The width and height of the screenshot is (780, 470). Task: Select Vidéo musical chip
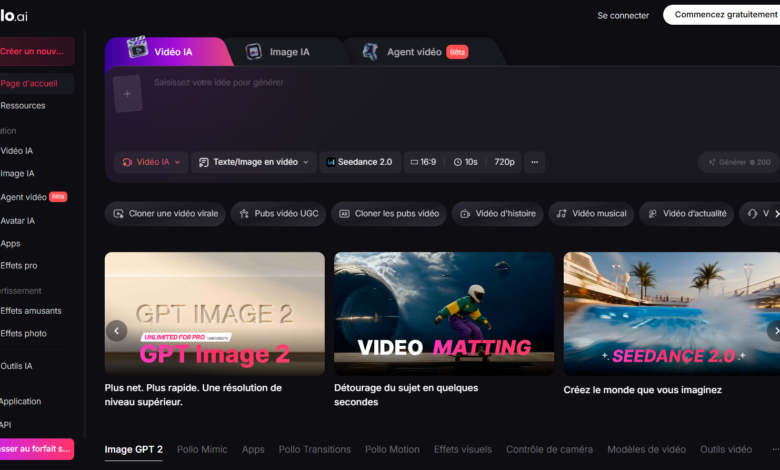(x=591, y=214)
